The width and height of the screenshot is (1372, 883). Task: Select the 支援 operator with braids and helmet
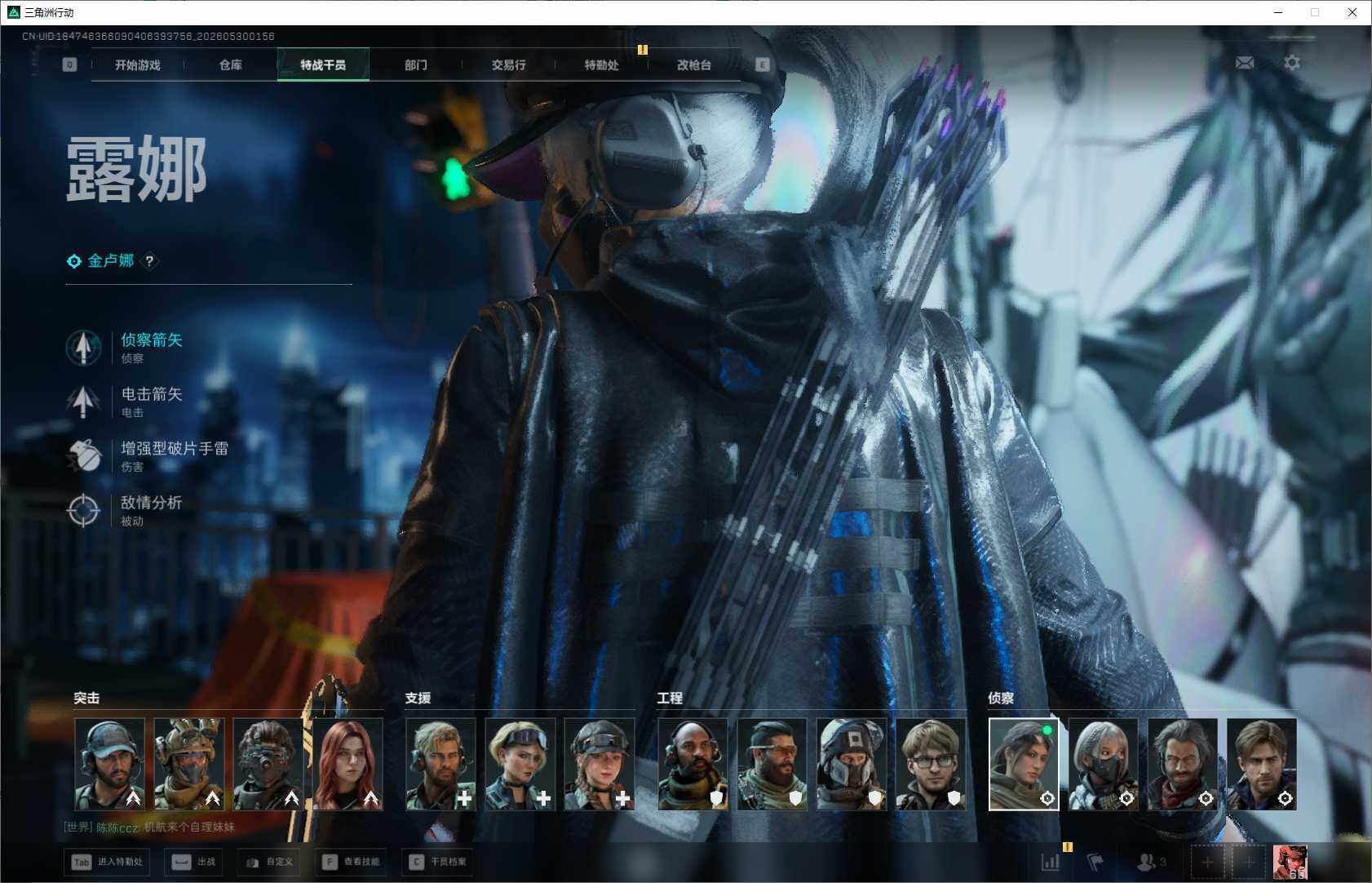coord(599,765)
